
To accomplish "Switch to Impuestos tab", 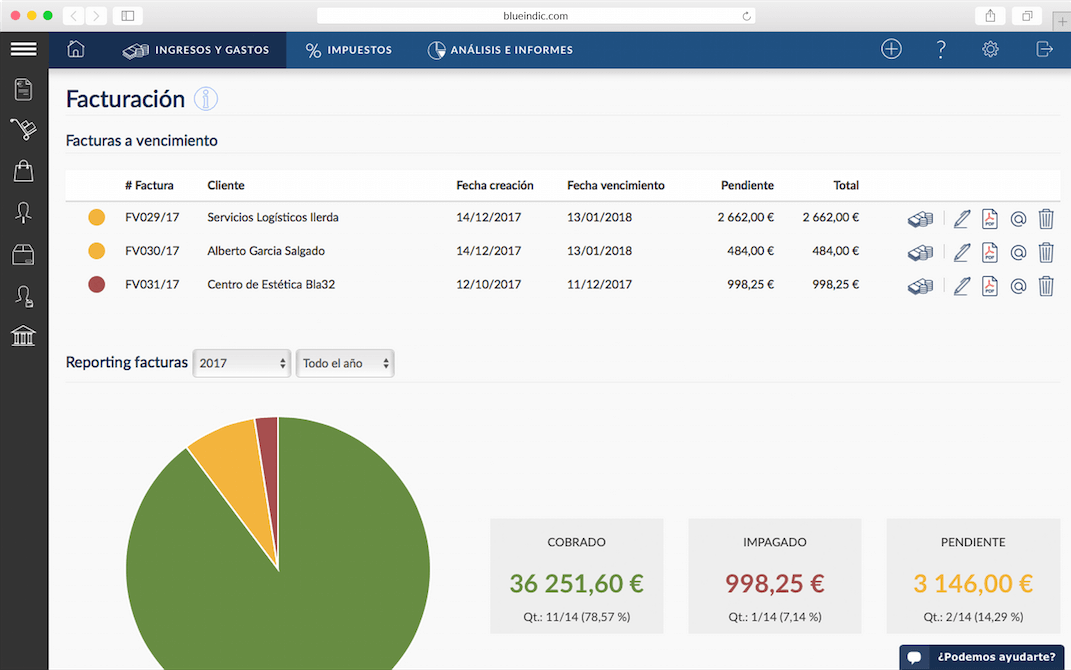I will (x=348, y=50).
